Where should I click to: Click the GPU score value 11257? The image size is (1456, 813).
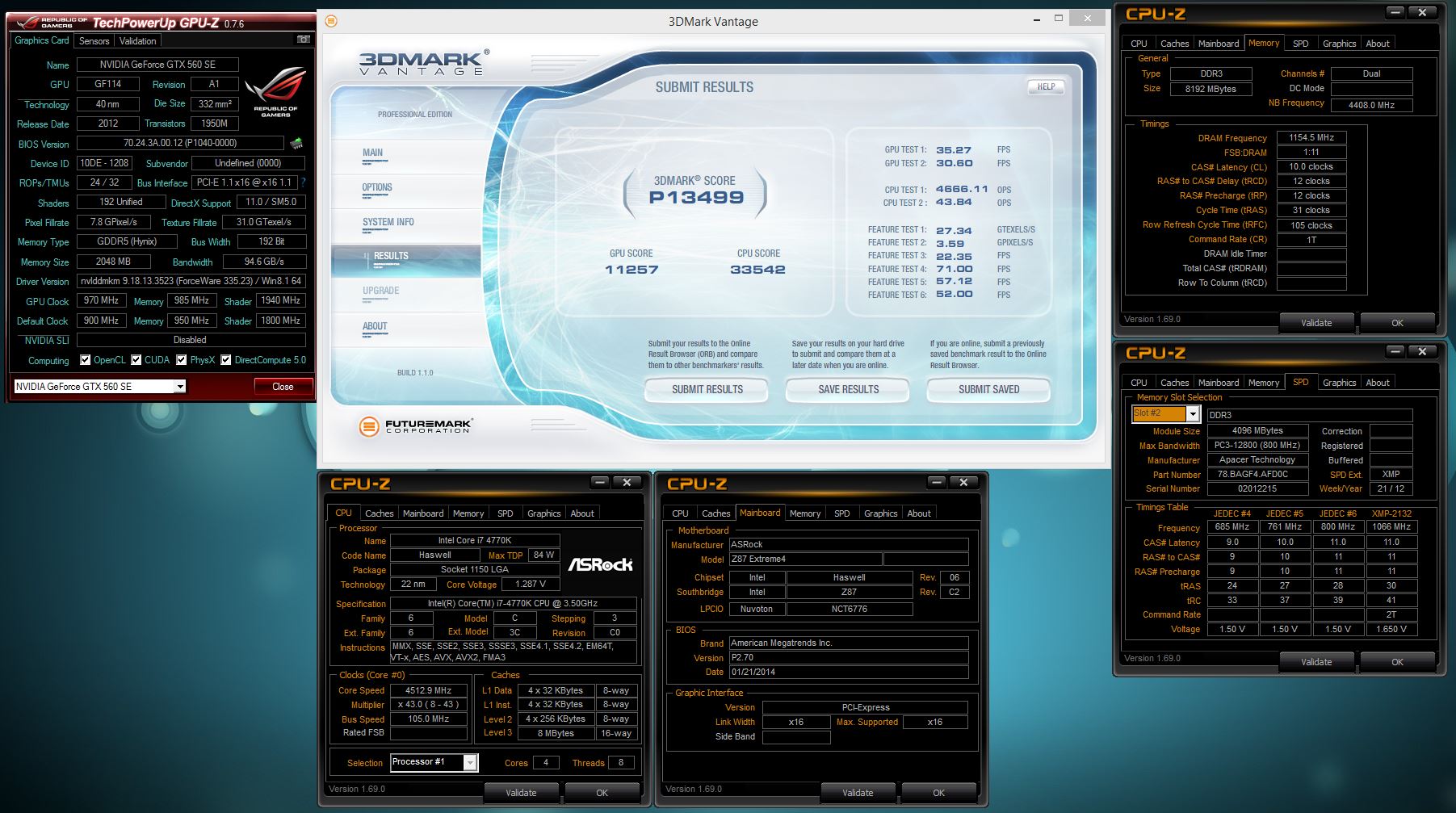631,270
